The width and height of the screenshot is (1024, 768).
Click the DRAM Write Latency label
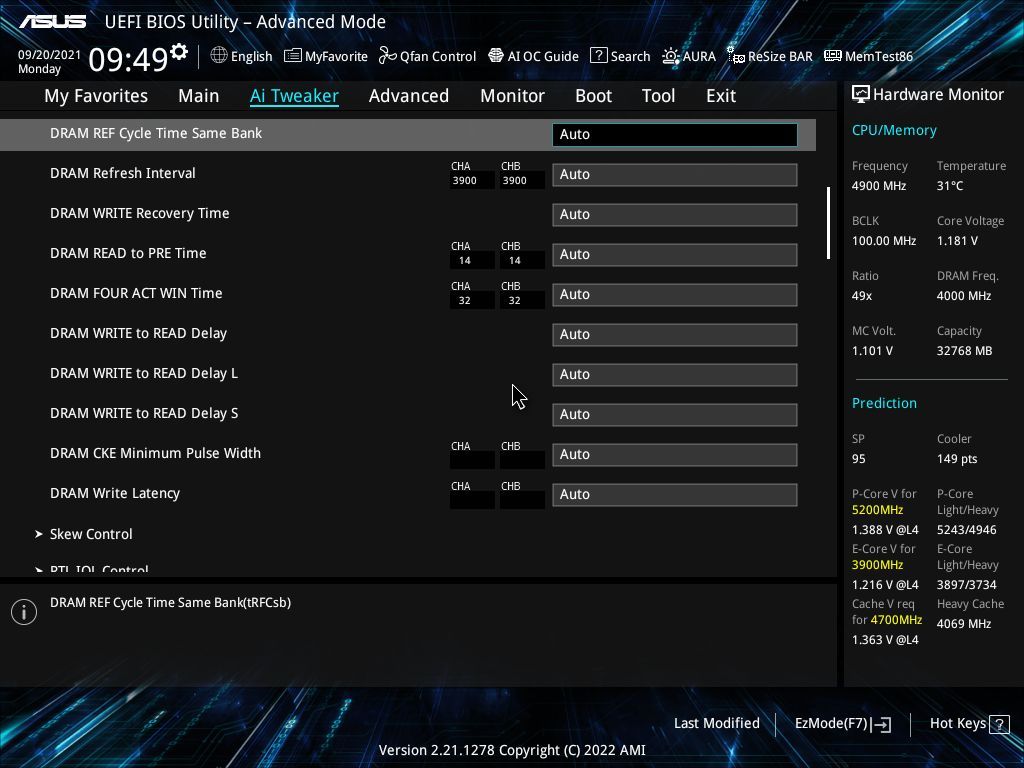pos(115,494)
